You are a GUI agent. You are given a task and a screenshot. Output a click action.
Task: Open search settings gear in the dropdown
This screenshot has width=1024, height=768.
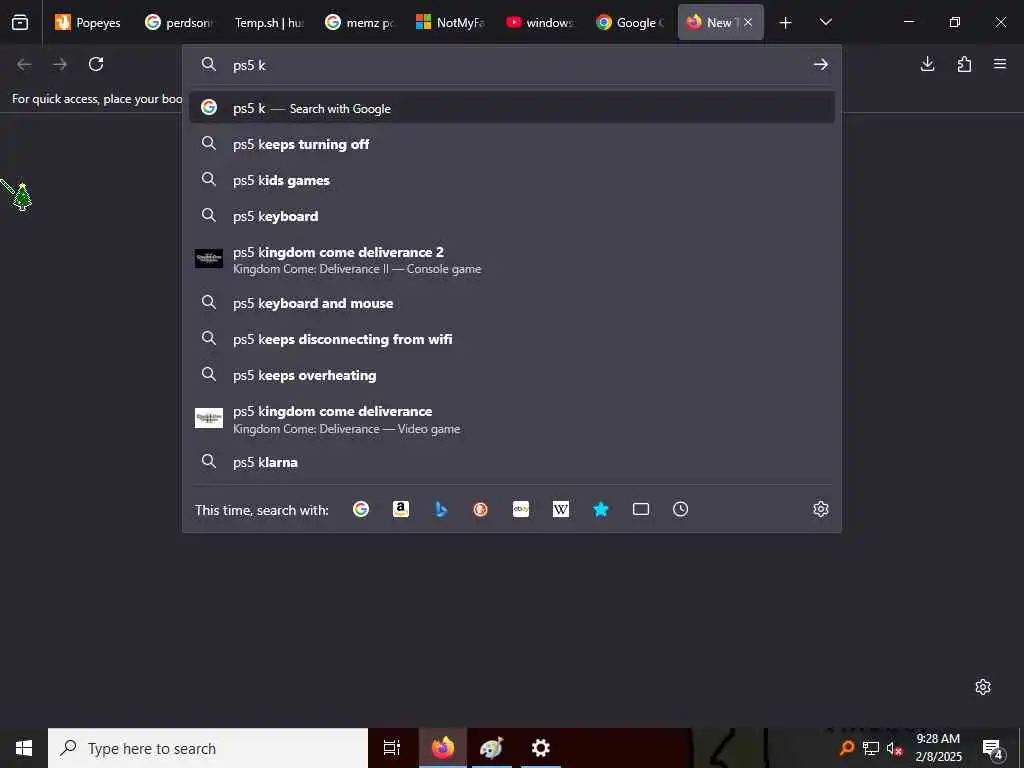point(821,509)
